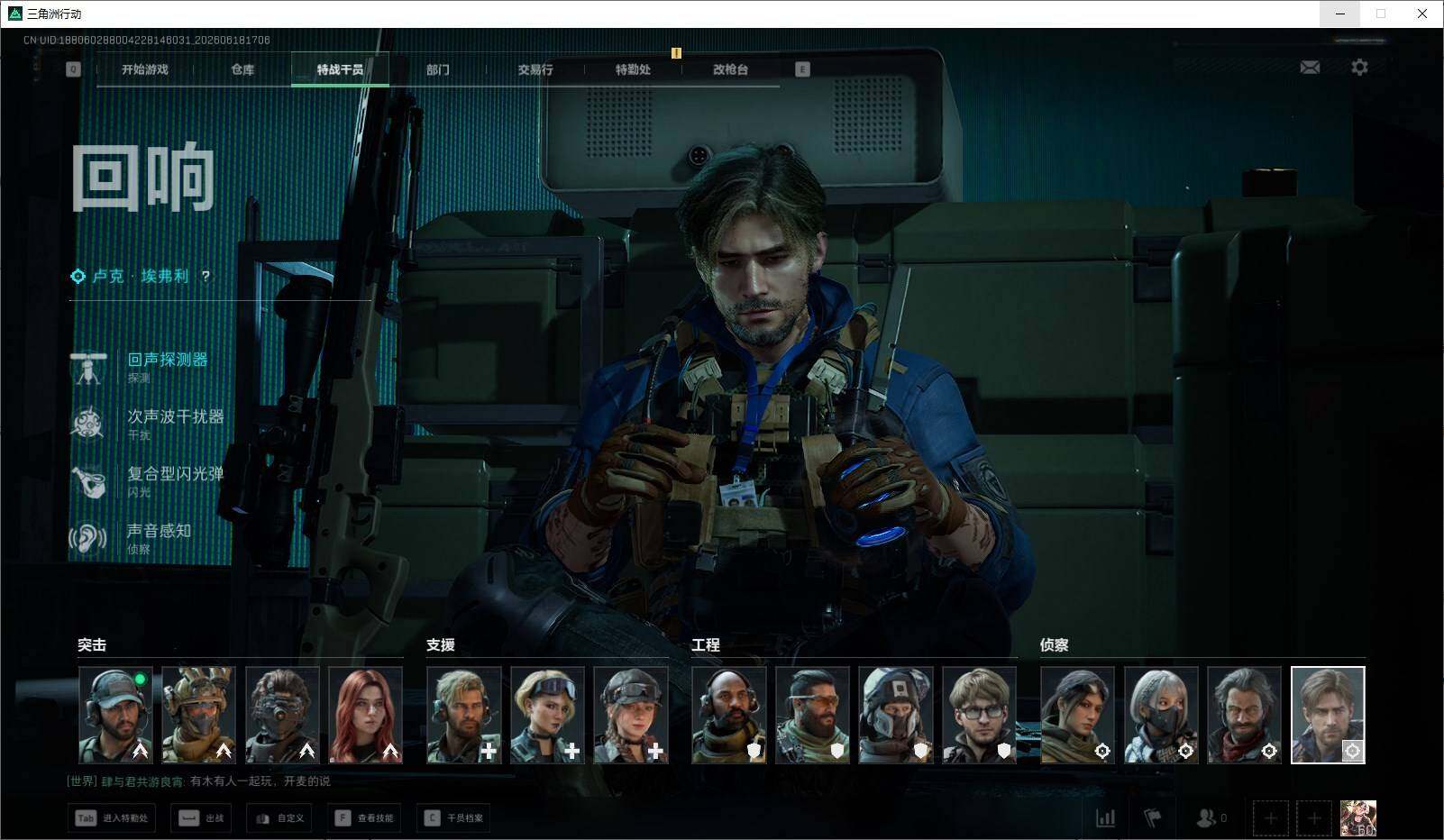Viewport: 1444px width, 840px height.
Task: Select the red-haired 突击 operator portrait
Action: tap(366, 715)
